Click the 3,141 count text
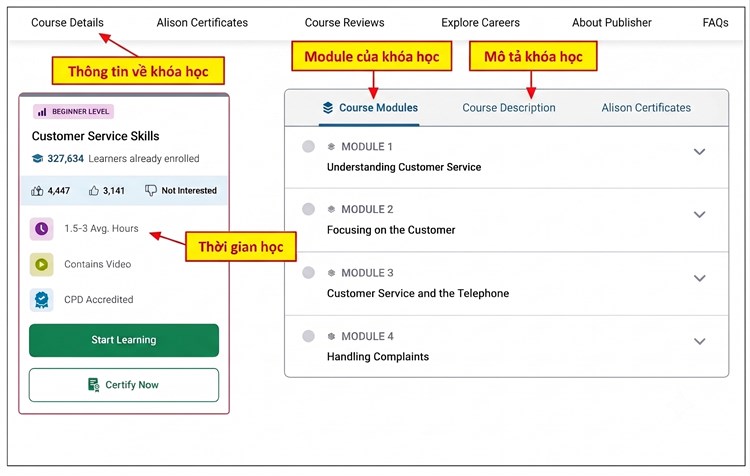750x476 pixels. [114, 191]
